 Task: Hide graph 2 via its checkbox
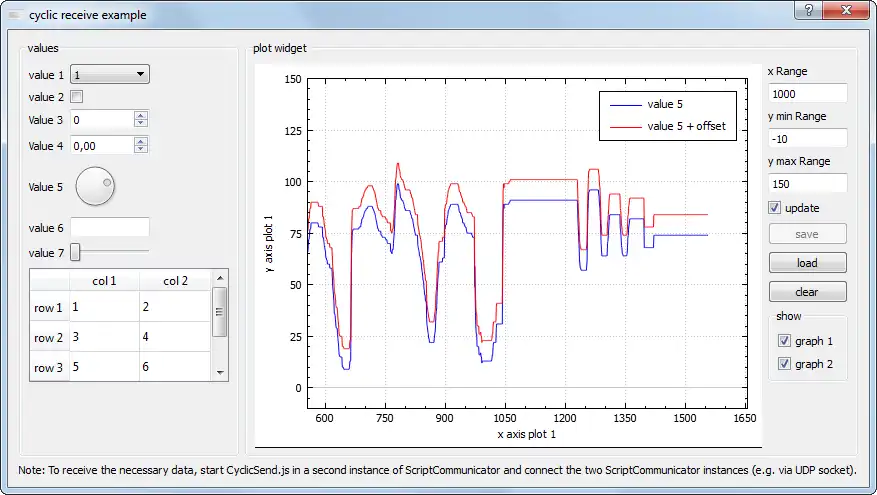784,364
